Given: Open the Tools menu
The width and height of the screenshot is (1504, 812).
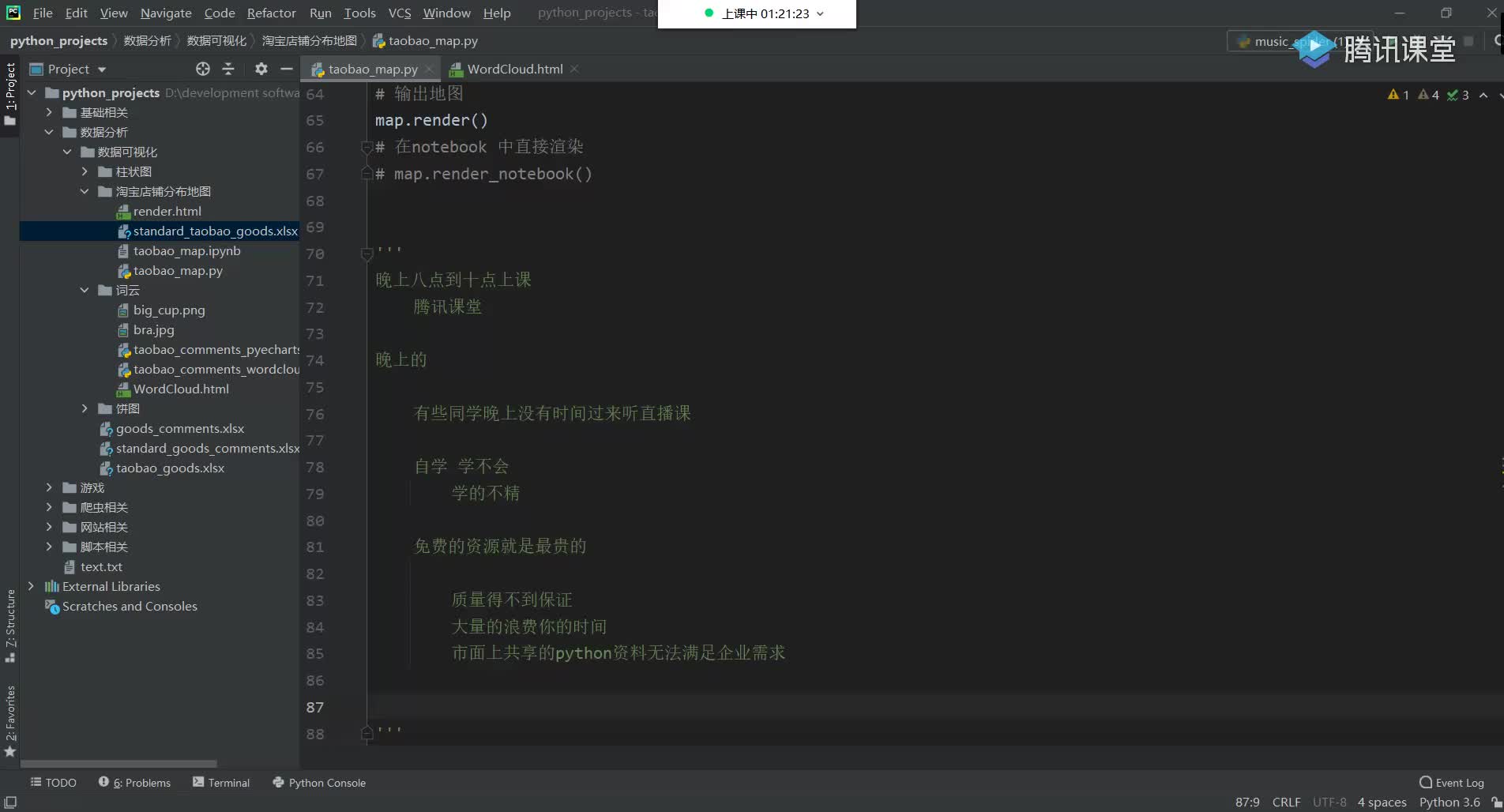Looking at the screenshot, I should coord(359,13).
